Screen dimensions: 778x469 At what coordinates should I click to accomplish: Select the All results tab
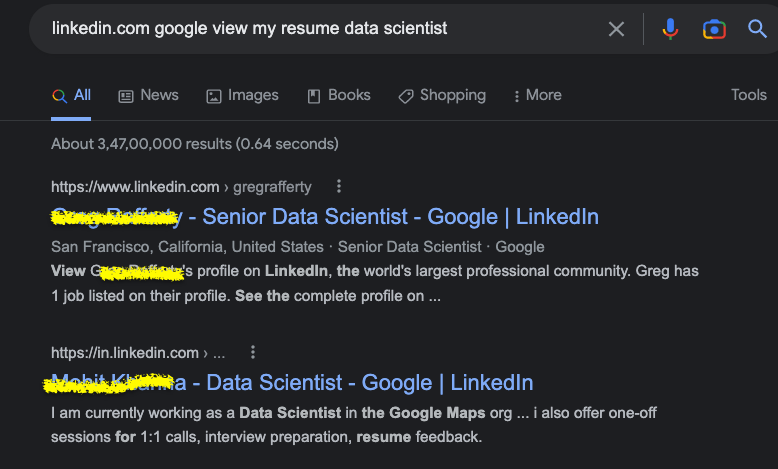coord(72,95)
